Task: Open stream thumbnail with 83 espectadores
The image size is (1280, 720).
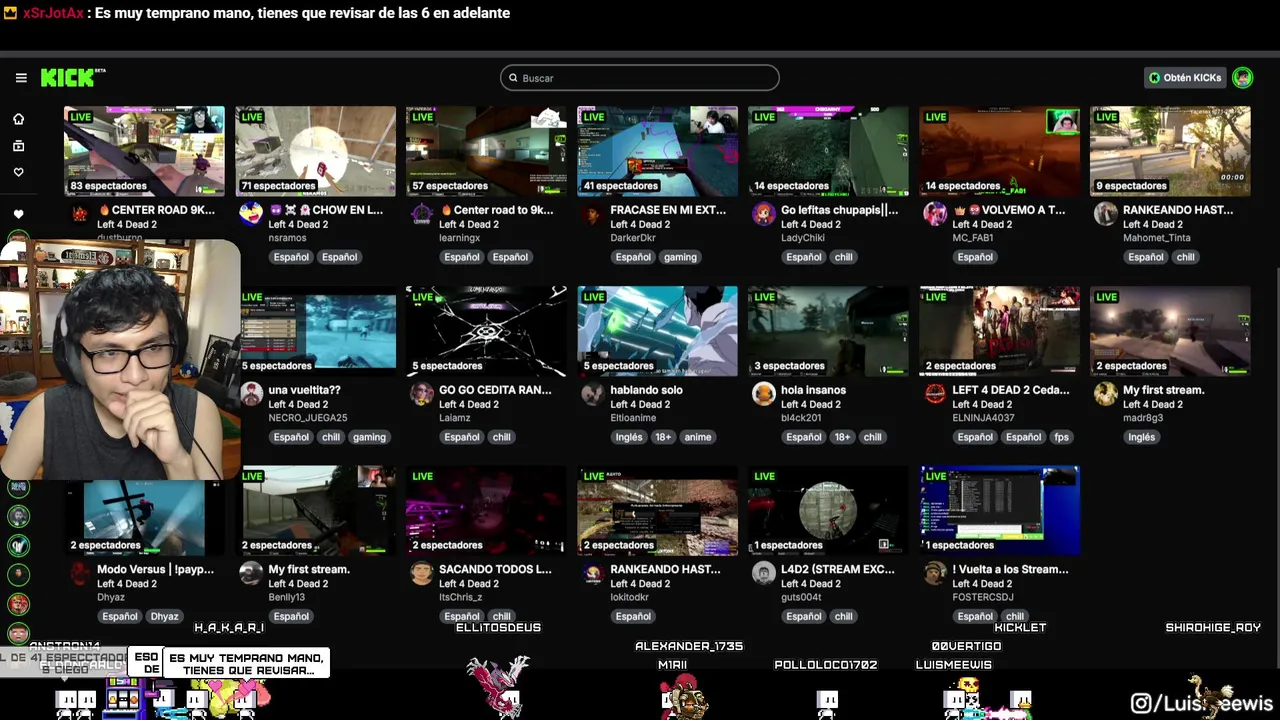Action: click(145, 151)
